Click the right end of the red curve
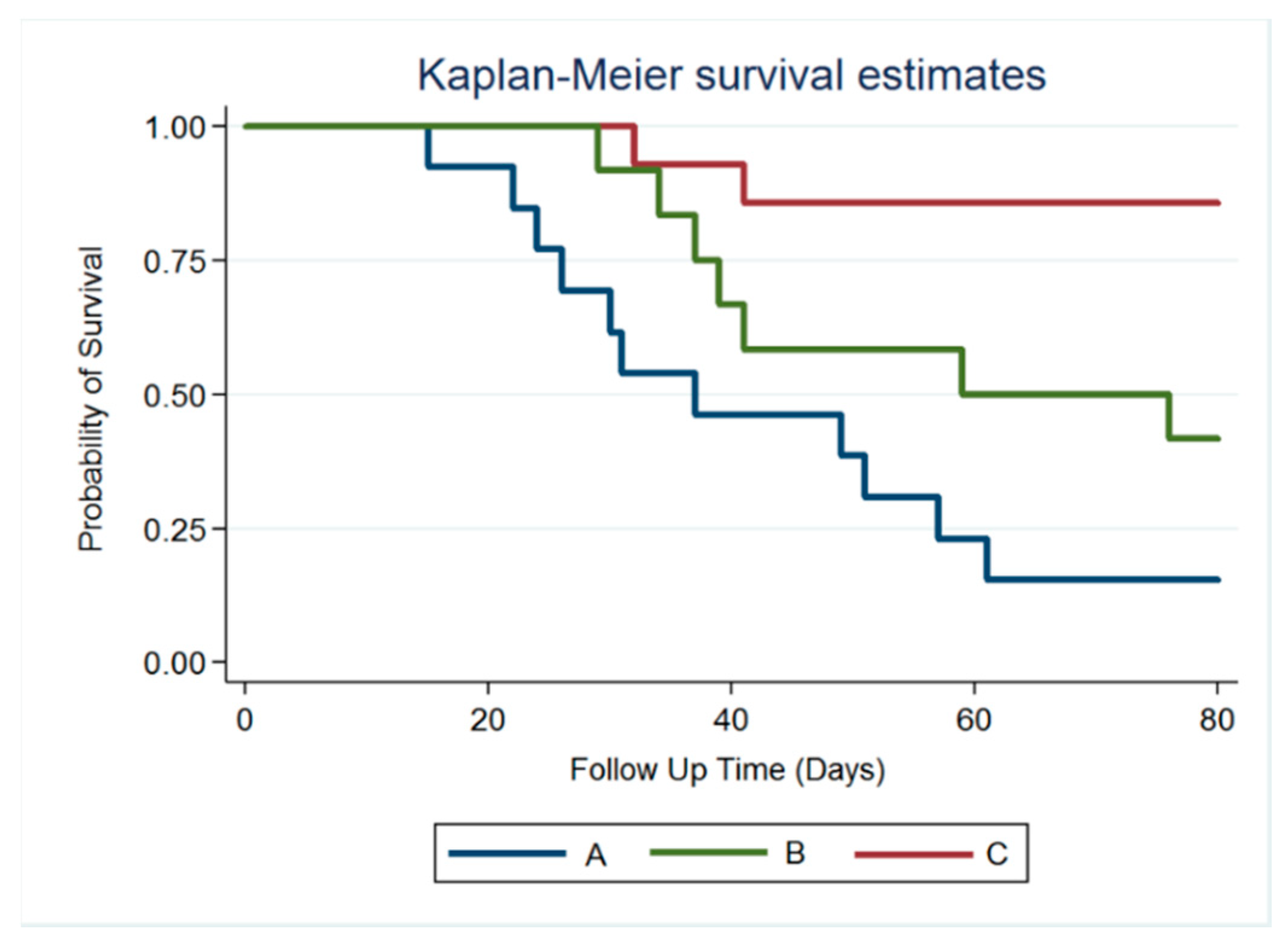The width and height of the screenshot is (1288, 943). [1216, 203]
